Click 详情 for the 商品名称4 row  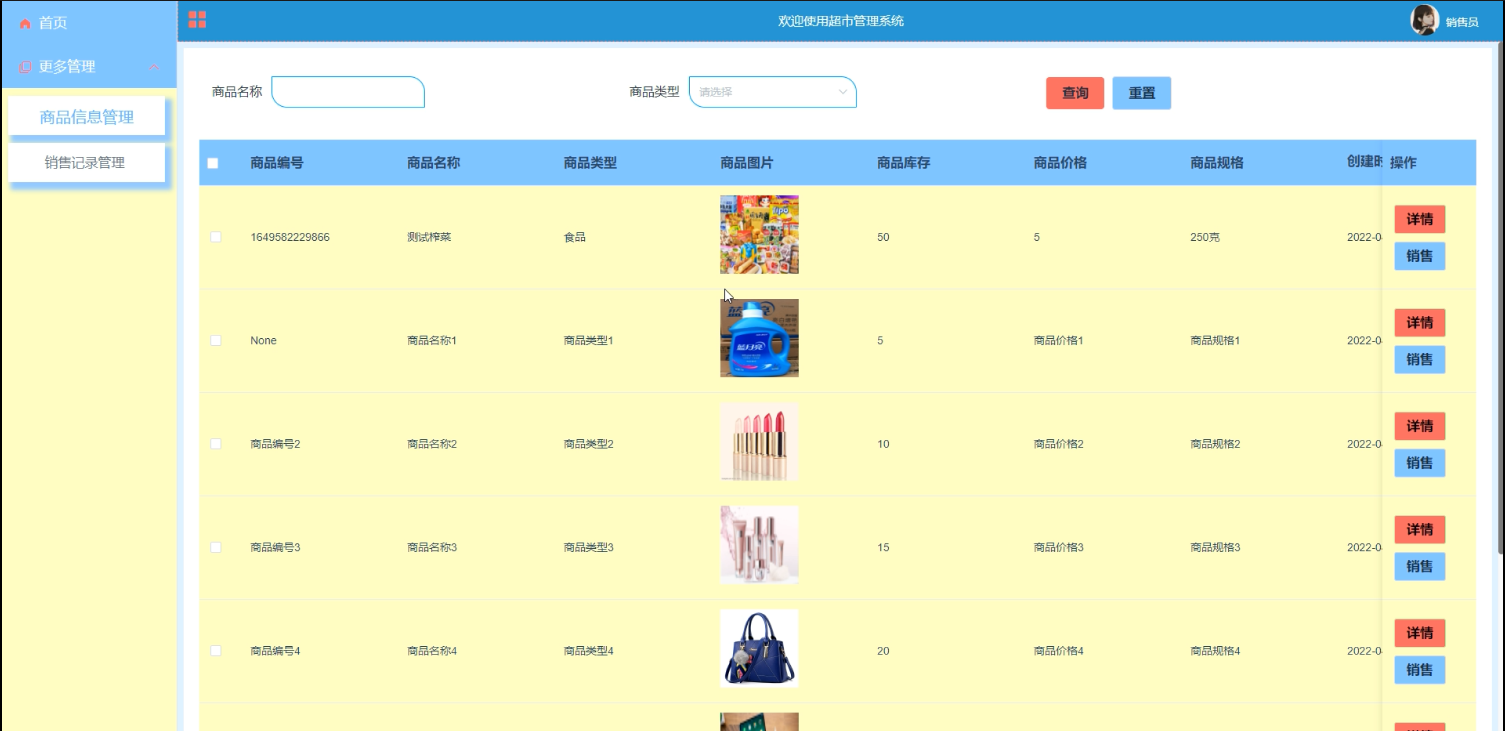pyautogui.click(x=1420, y=633)
